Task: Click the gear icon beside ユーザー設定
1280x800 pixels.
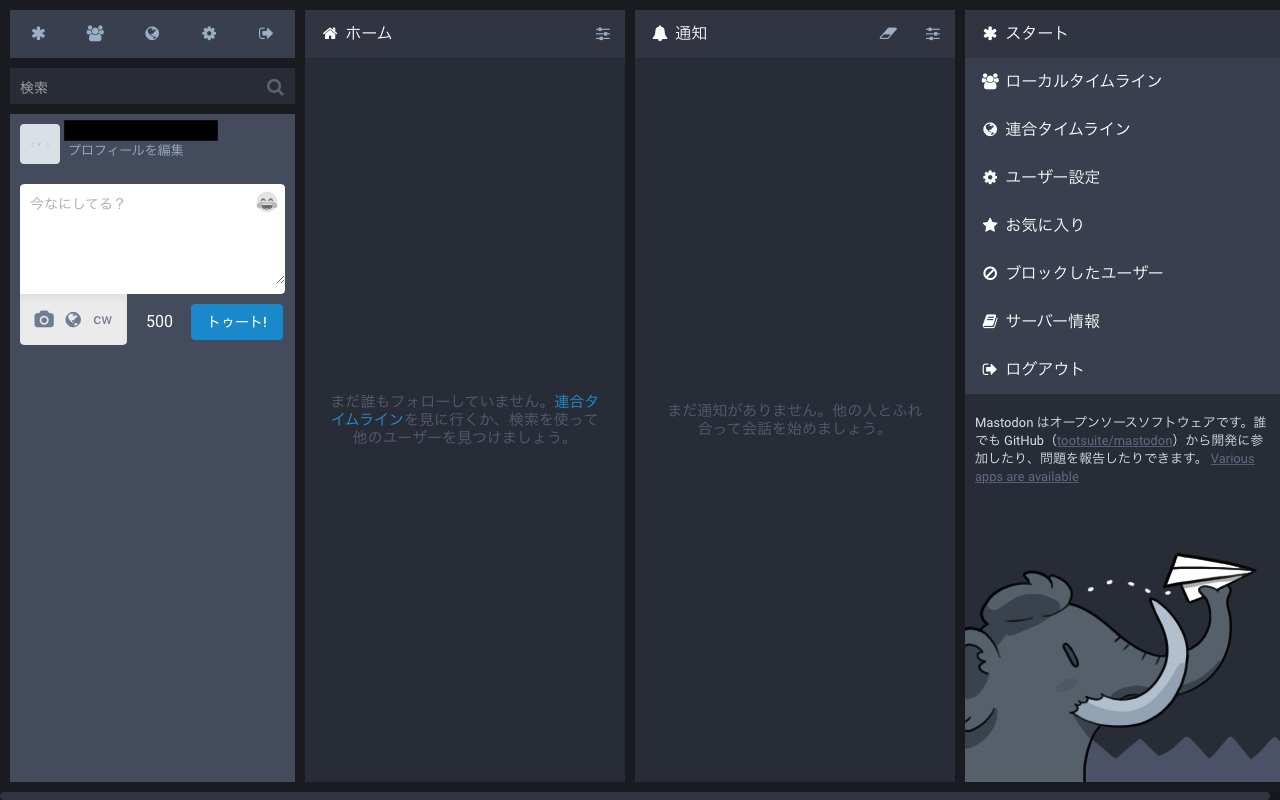Action: (990, 177)
